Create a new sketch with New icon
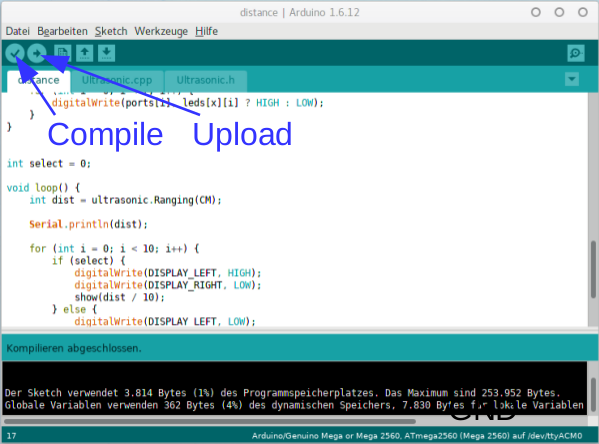Screen dimensions: 599x444 pos(62,53)
